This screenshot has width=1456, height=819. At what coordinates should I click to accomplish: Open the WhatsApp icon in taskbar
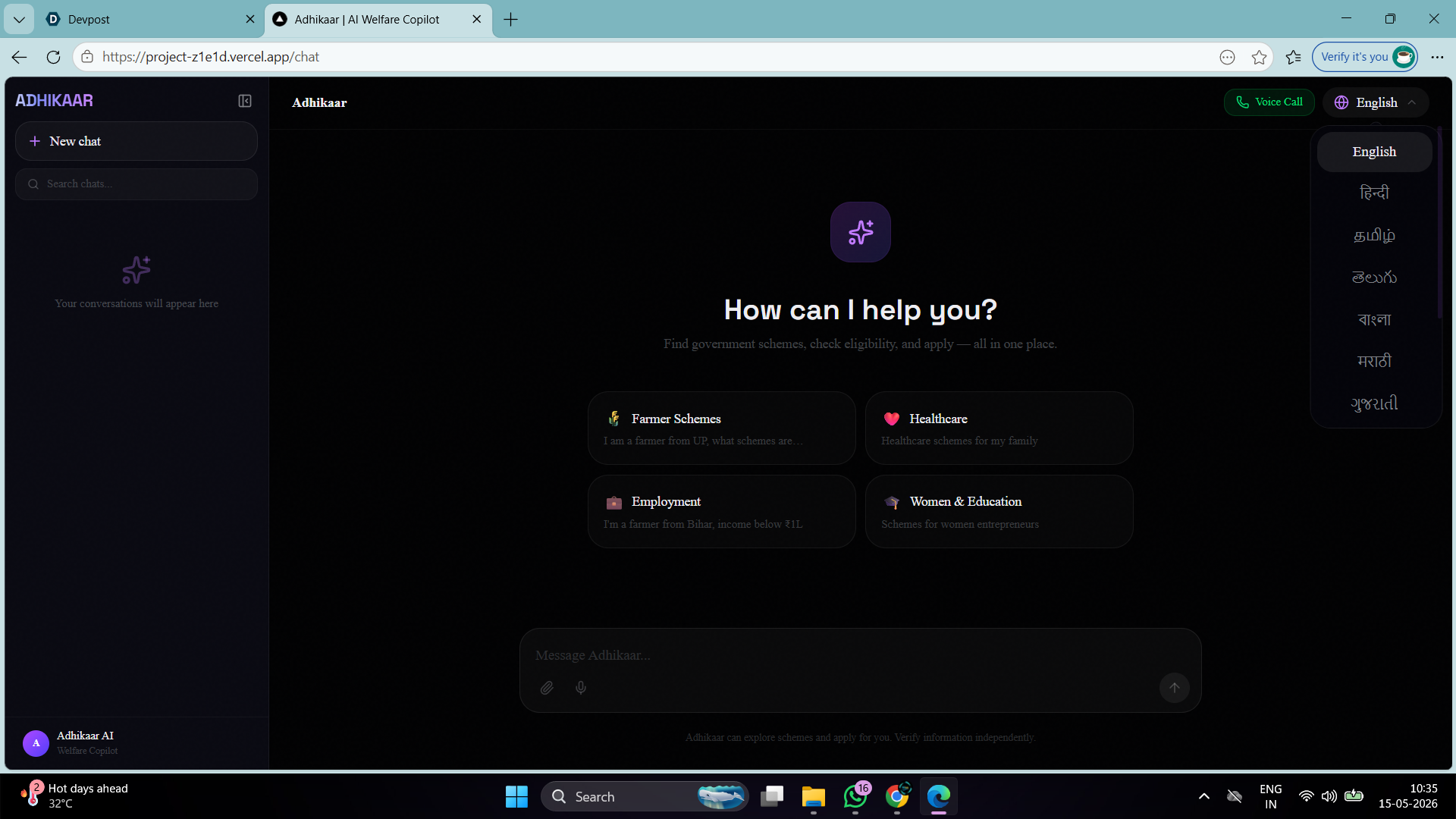pos(855,796)
